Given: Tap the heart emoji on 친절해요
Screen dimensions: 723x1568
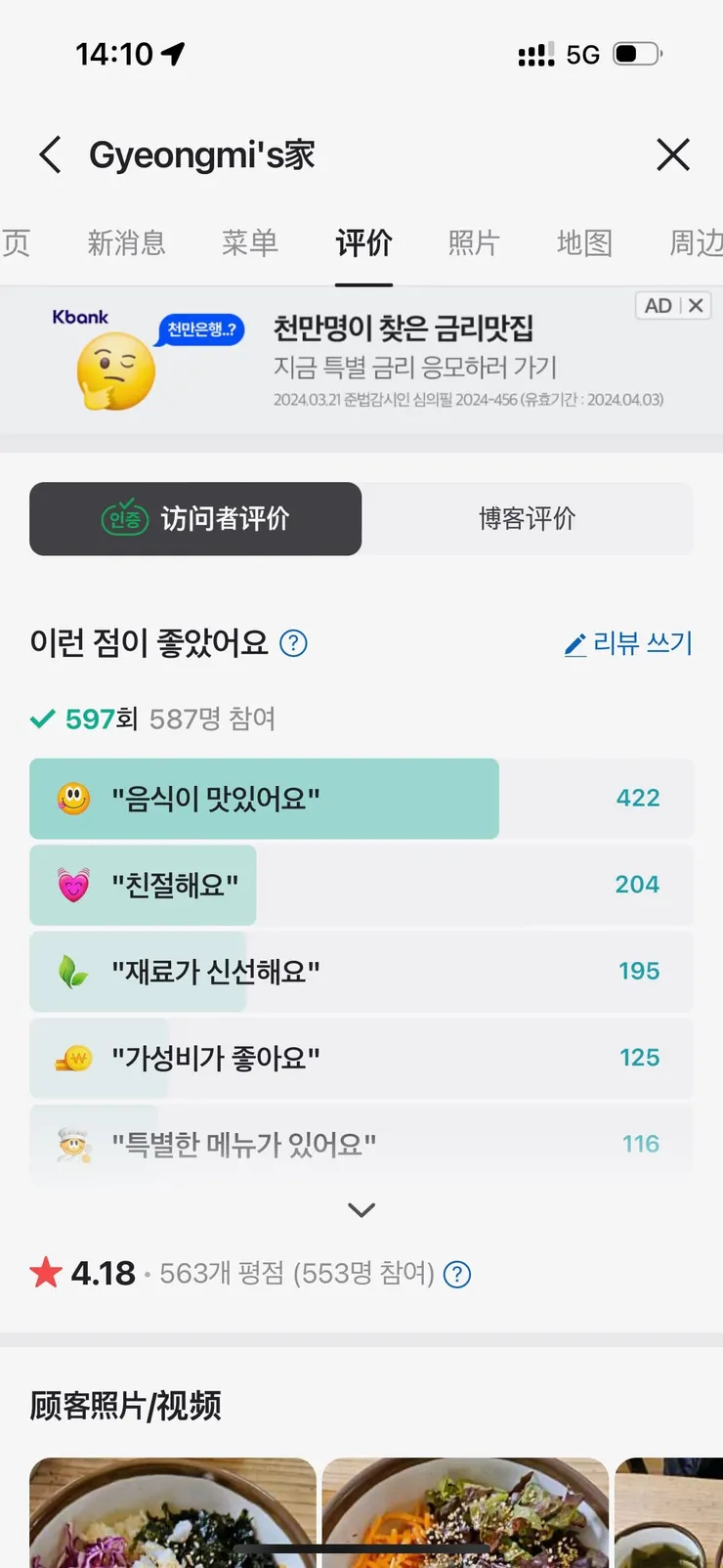Looking at the screenshot, I should coord(73,885).
